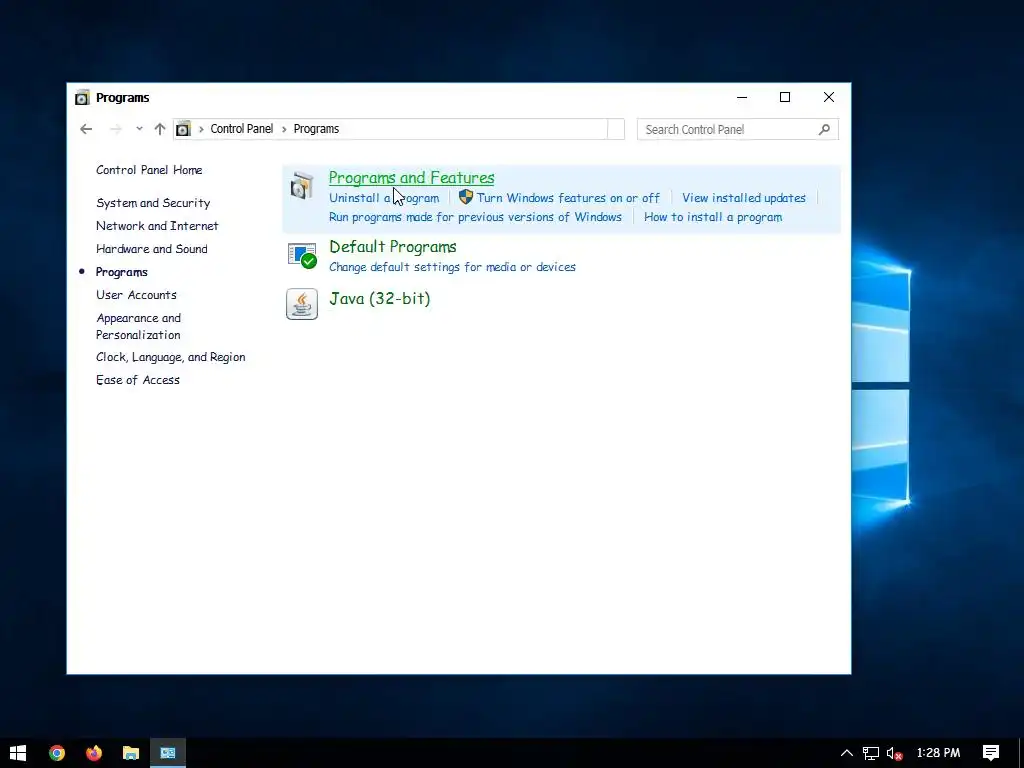Click View installed updates link
The image size is (1024, 768).
tap(744, 197)
